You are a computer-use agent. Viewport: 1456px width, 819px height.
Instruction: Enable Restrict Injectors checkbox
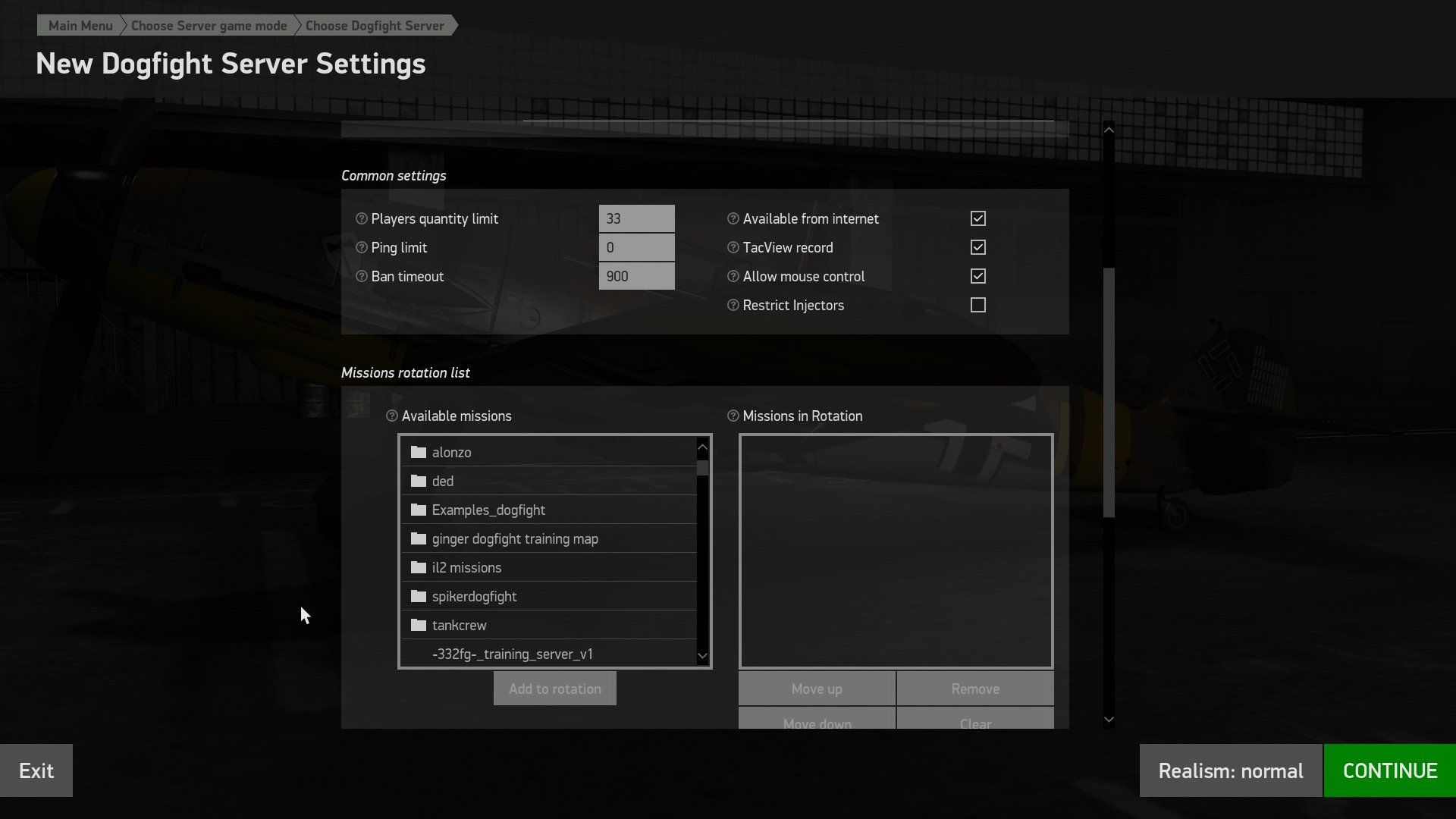pyautogui.click(x=978, y=305)
